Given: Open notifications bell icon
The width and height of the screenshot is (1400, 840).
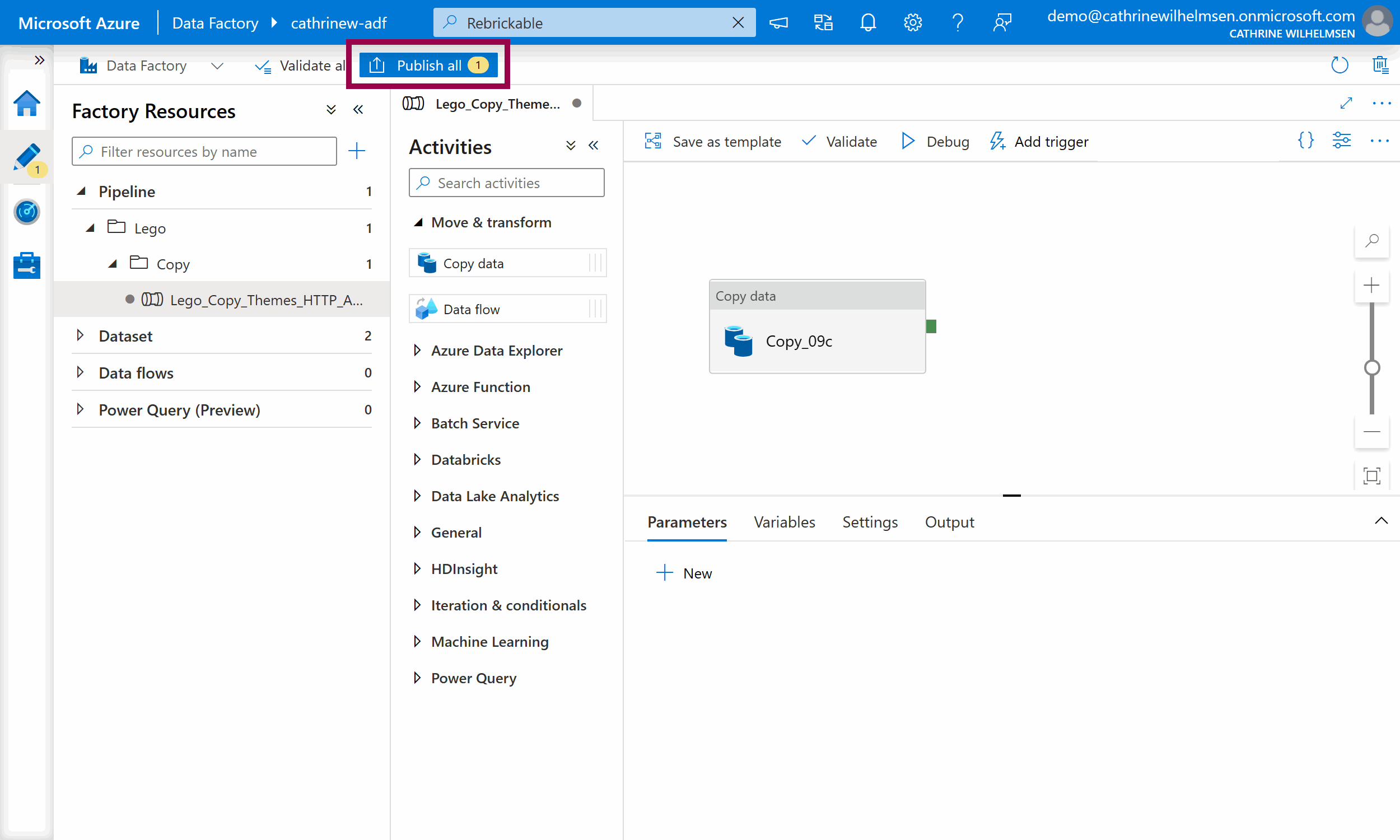Looking at the screenshot, I should [x=867, y=22].
